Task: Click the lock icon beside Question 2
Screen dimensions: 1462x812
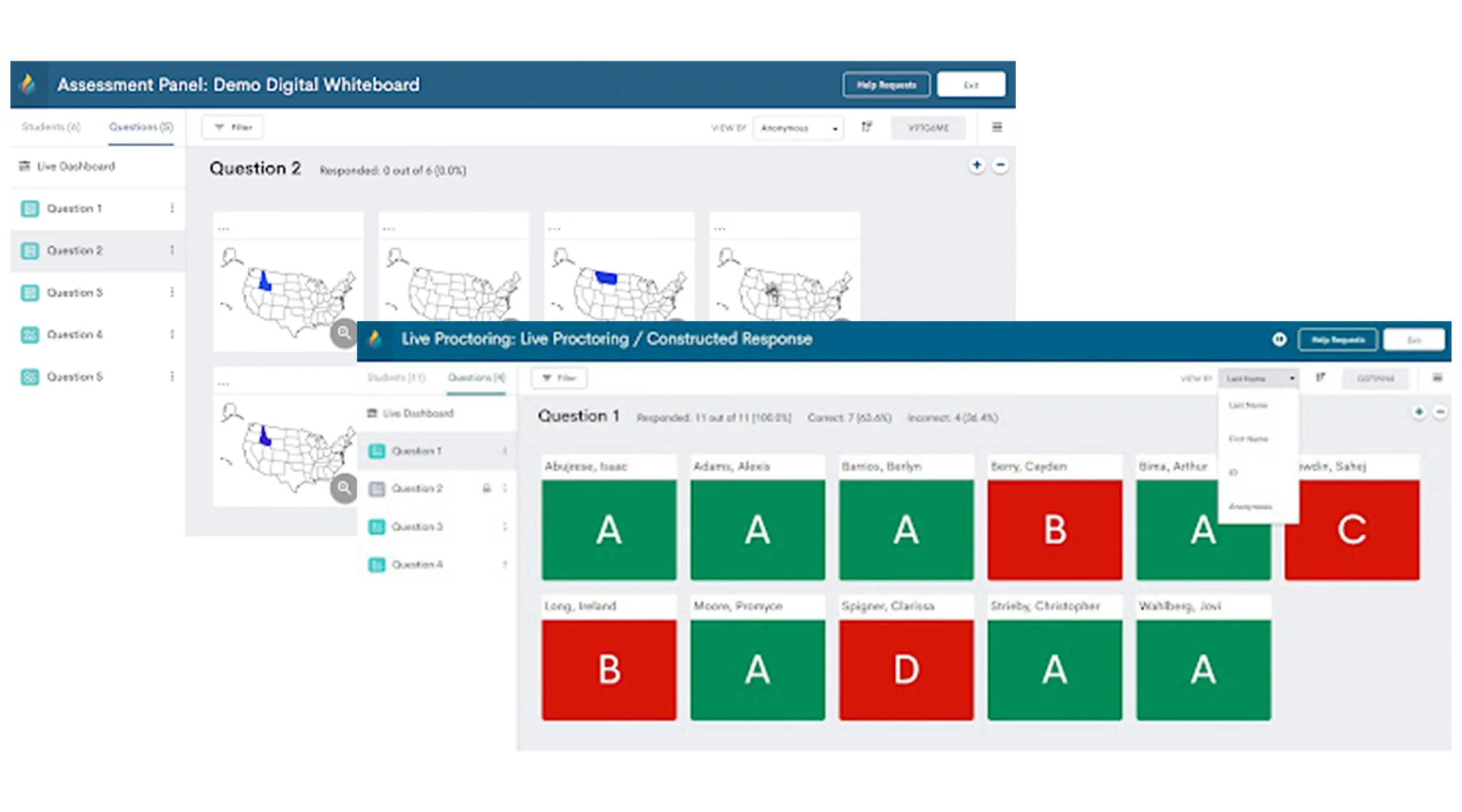Action: pyautogui.click(x=486, y=488)
